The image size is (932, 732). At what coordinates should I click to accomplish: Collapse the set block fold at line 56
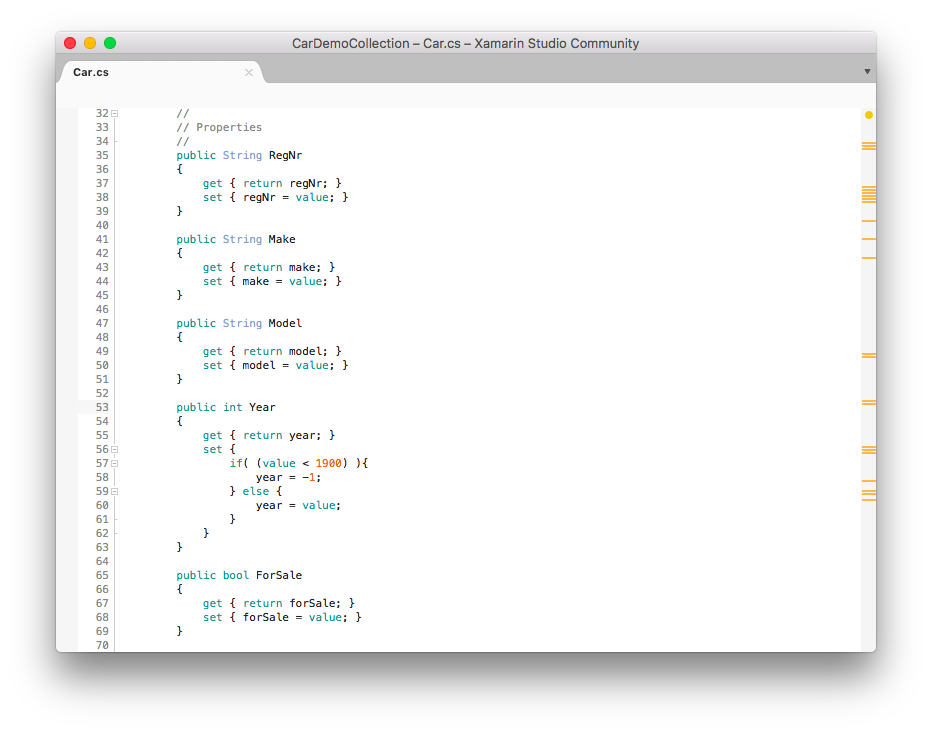[x=115, y=450]
